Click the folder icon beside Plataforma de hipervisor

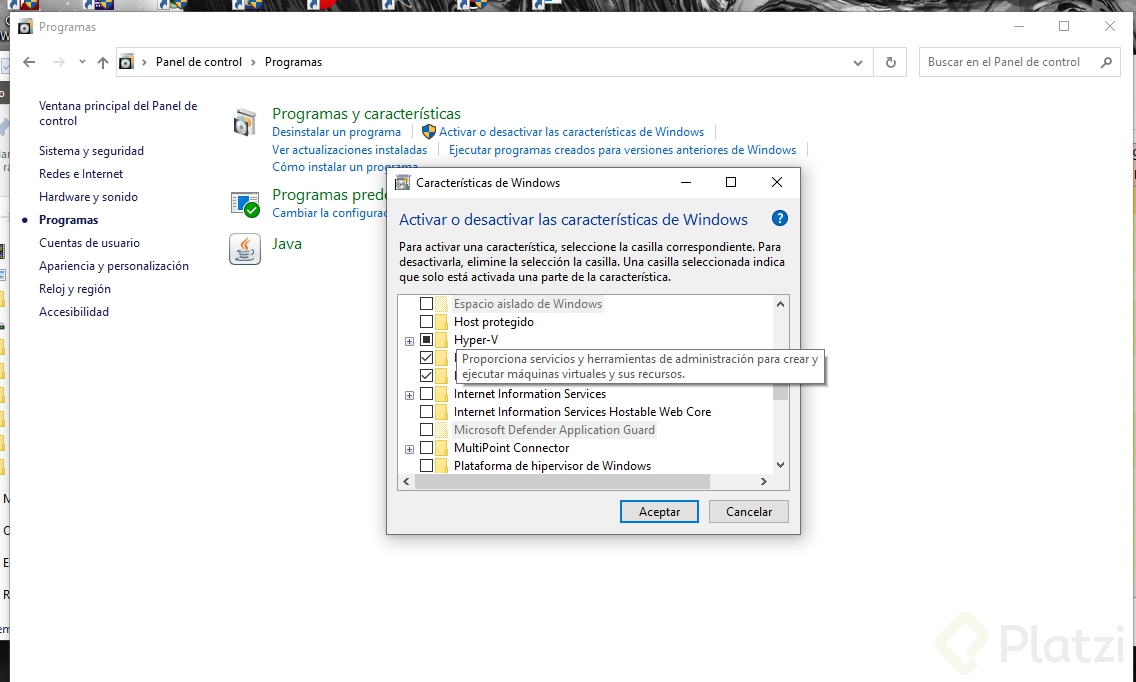(x=441, y=466)
